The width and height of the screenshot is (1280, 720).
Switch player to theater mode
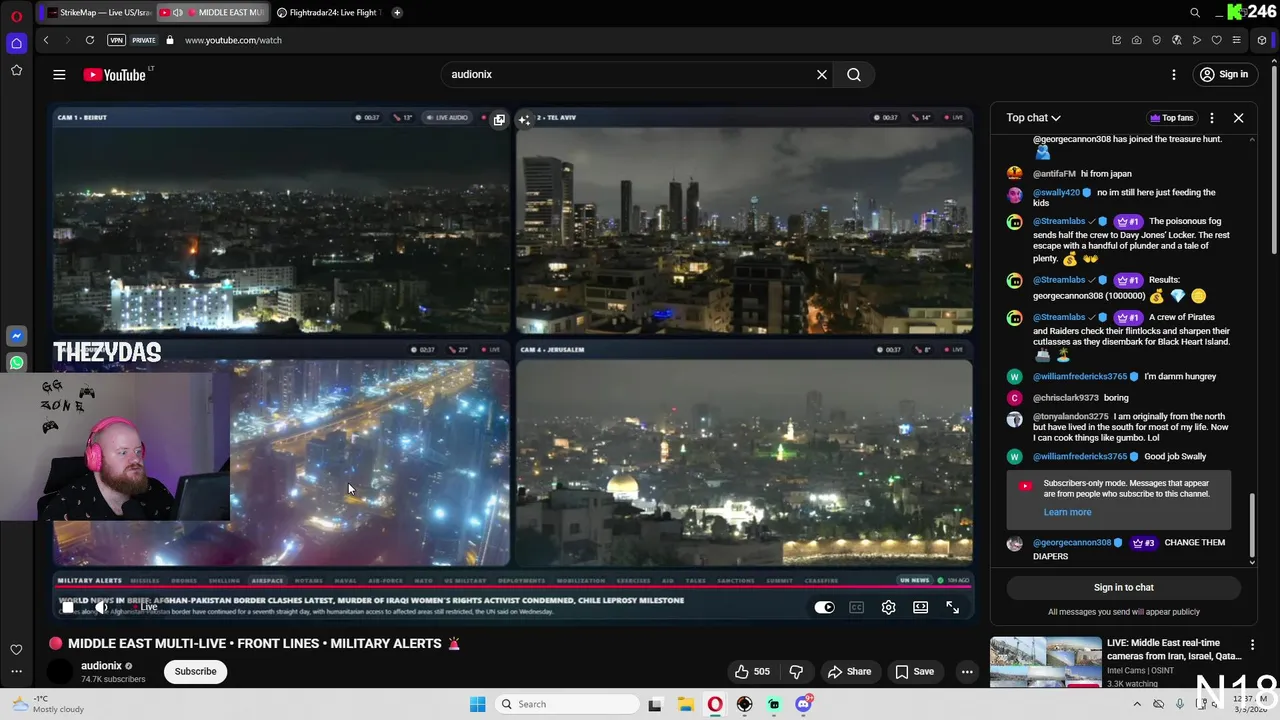[x=920, y=607]
